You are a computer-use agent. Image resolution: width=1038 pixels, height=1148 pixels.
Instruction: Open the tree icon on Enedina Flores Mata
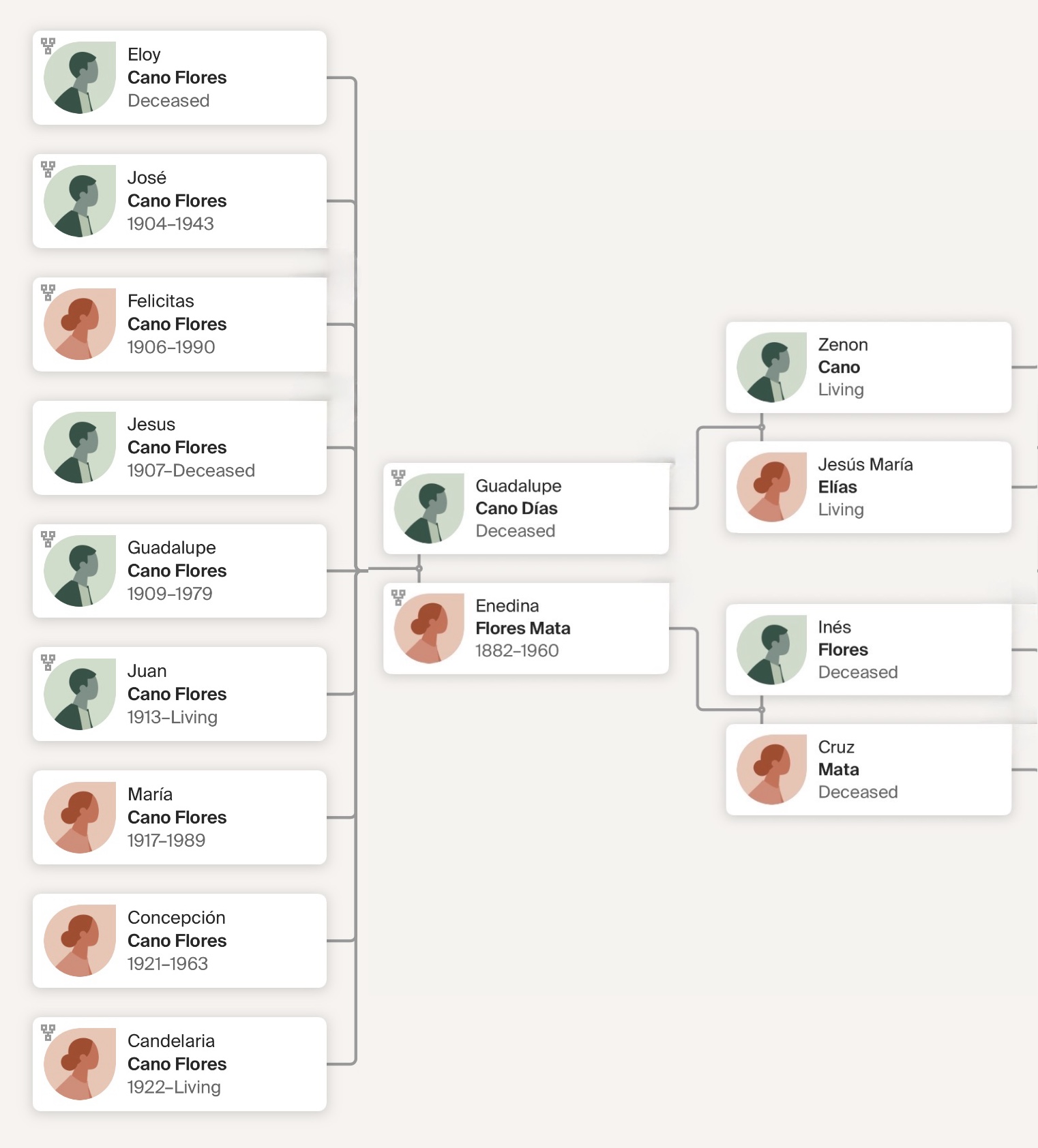[x=398, y=597]
